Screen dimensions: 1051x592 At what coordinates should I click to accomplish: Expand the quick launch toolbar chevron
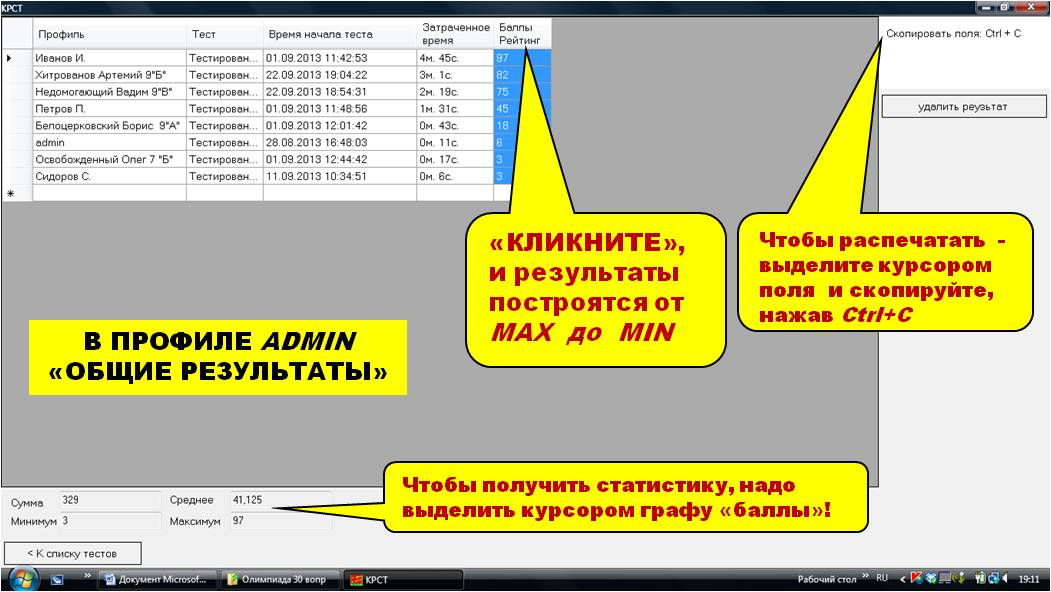[88, 573]
